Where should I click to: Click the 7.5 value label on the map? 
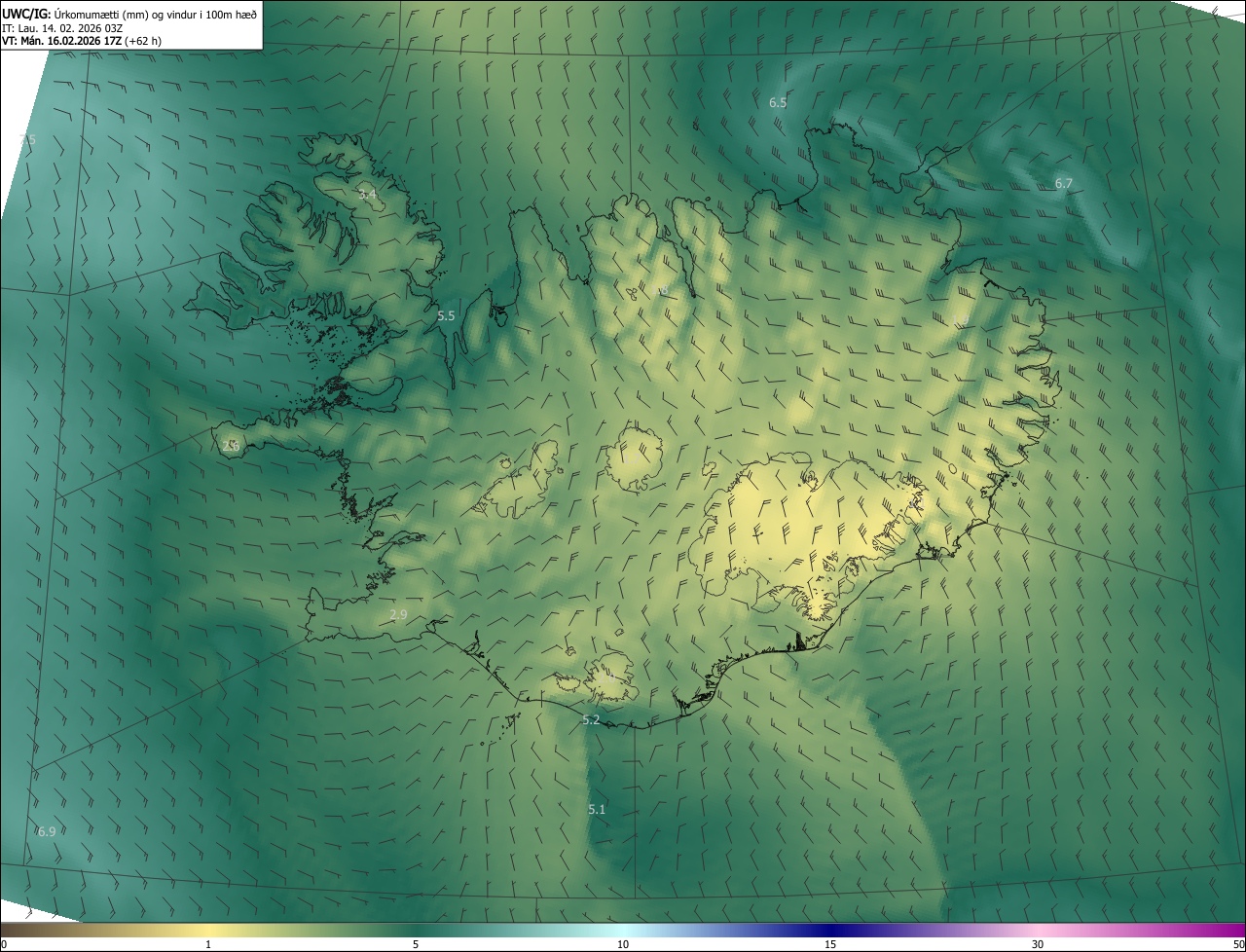[x=27, y=140]
